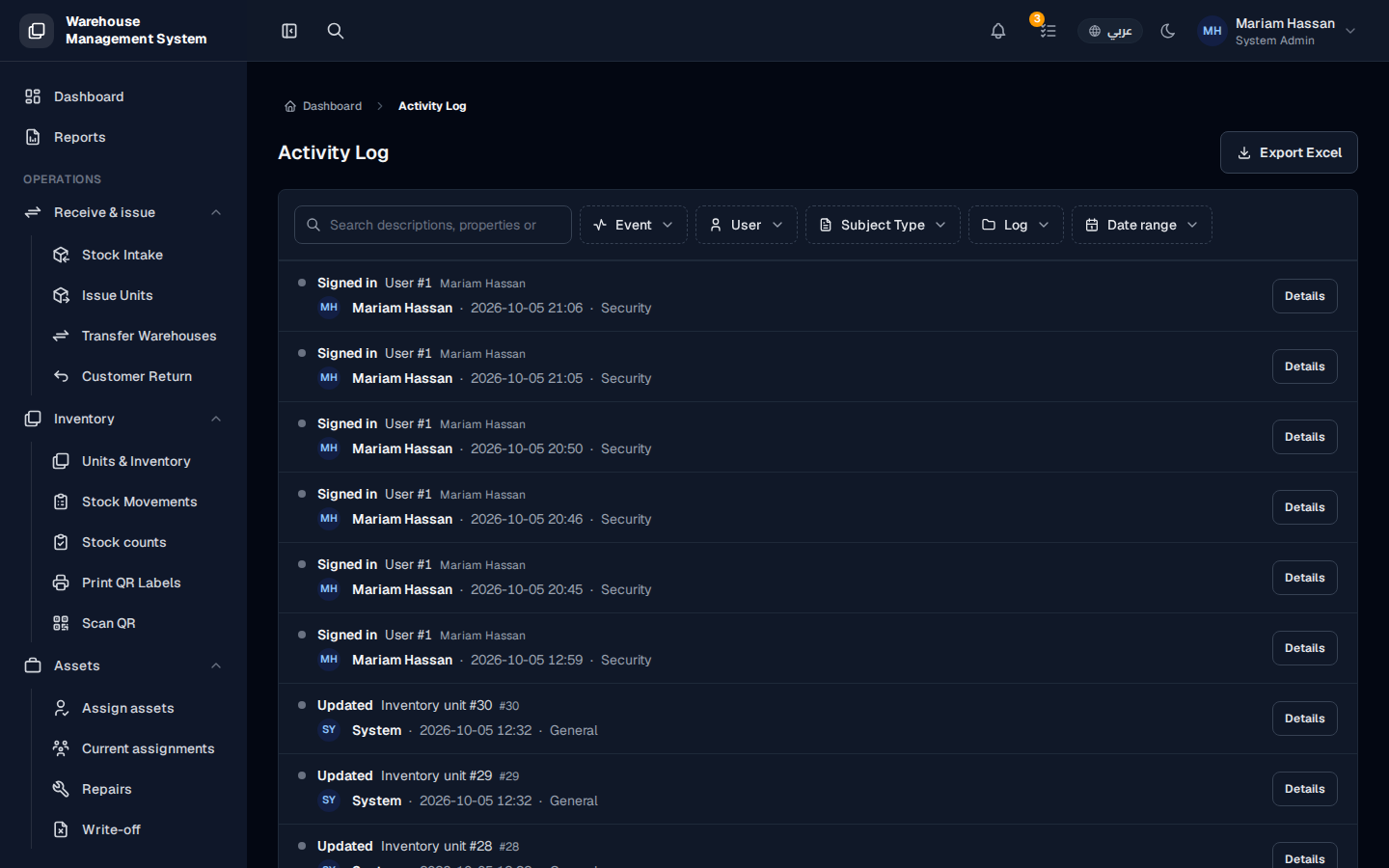Image resolution: width=1389 pixels, height=868 pixels.
Task: Open the User filter dropdown
Action: pos(747,225)
